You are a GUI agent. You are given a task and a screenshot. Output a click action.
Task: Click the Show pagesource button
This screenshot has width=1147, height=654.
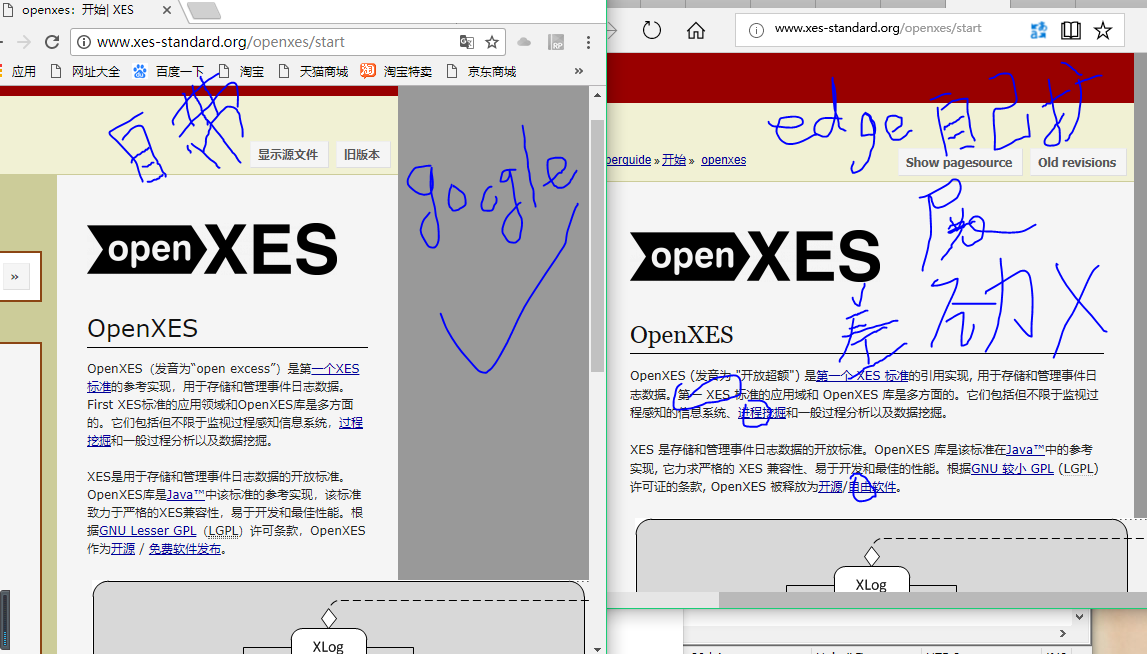pos(959,162)
